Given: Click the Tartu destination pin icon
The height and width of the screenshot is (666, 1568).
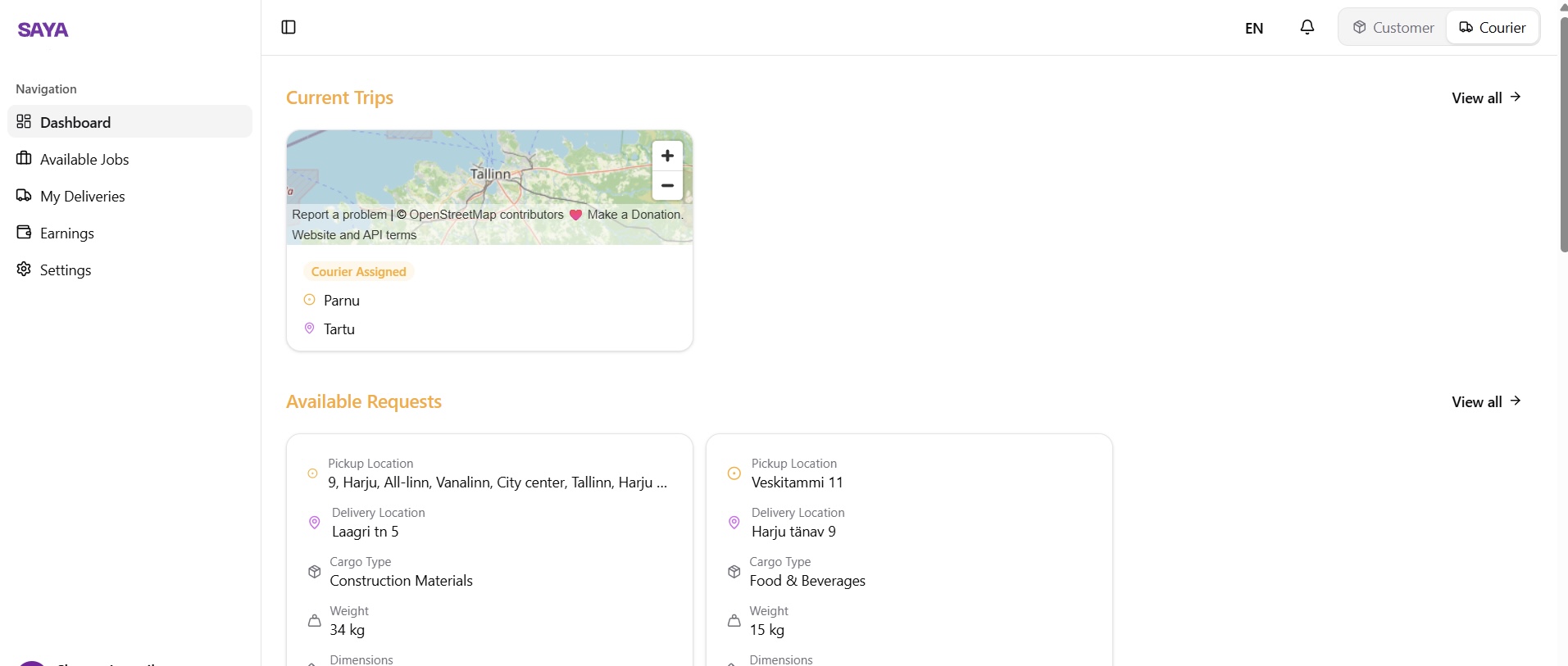Looking at the screenshot, I should (309, 328).
